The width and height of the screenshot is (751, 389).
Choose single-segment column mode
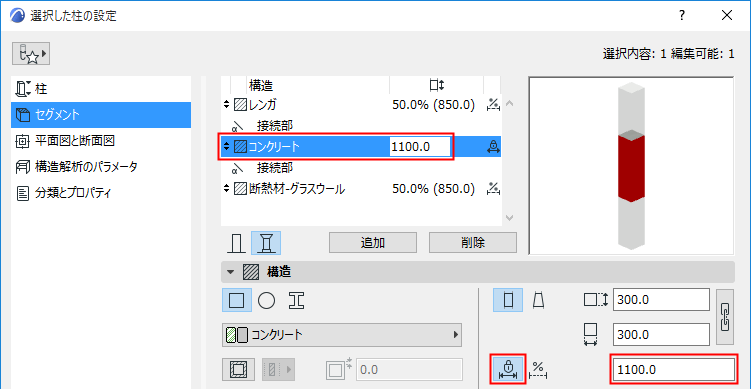[x=236, y=243]
